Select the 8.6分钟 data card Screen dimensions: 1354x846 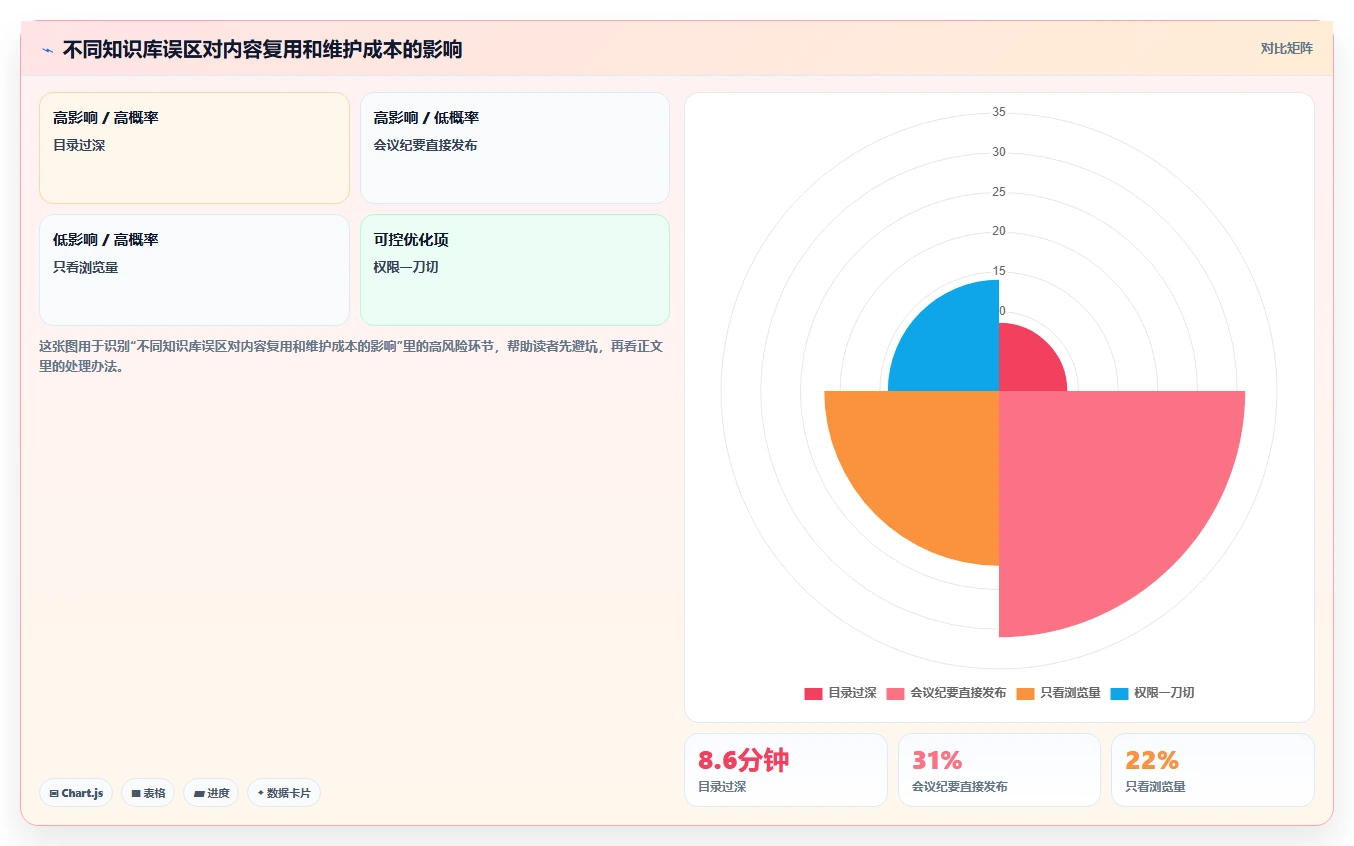pos(785,770)
